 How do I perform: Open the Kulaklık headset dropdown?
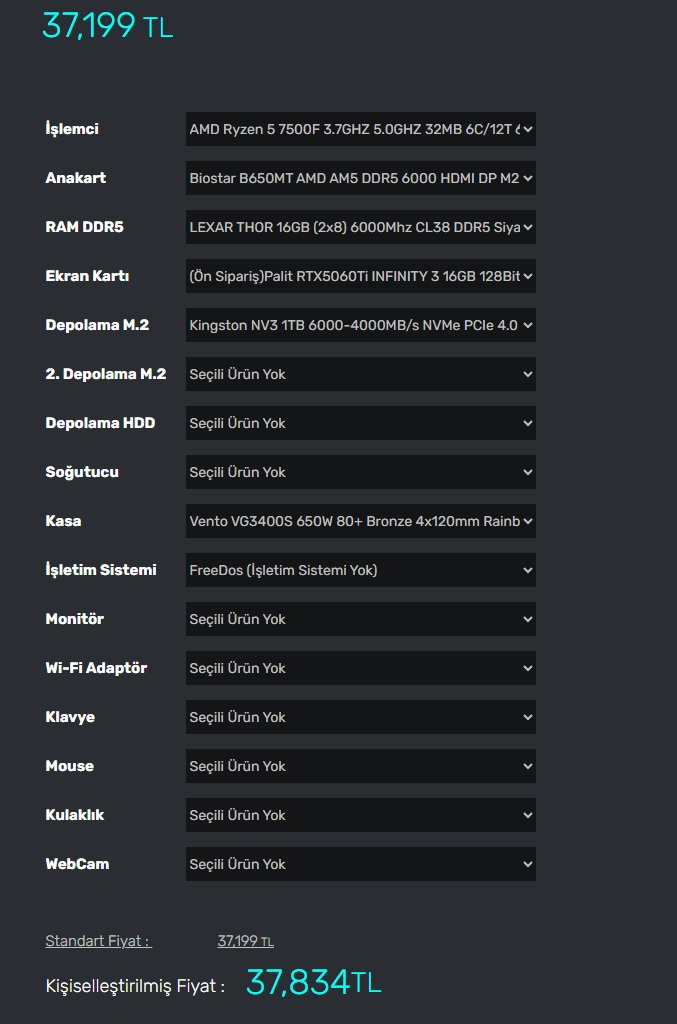coord(360,815)
